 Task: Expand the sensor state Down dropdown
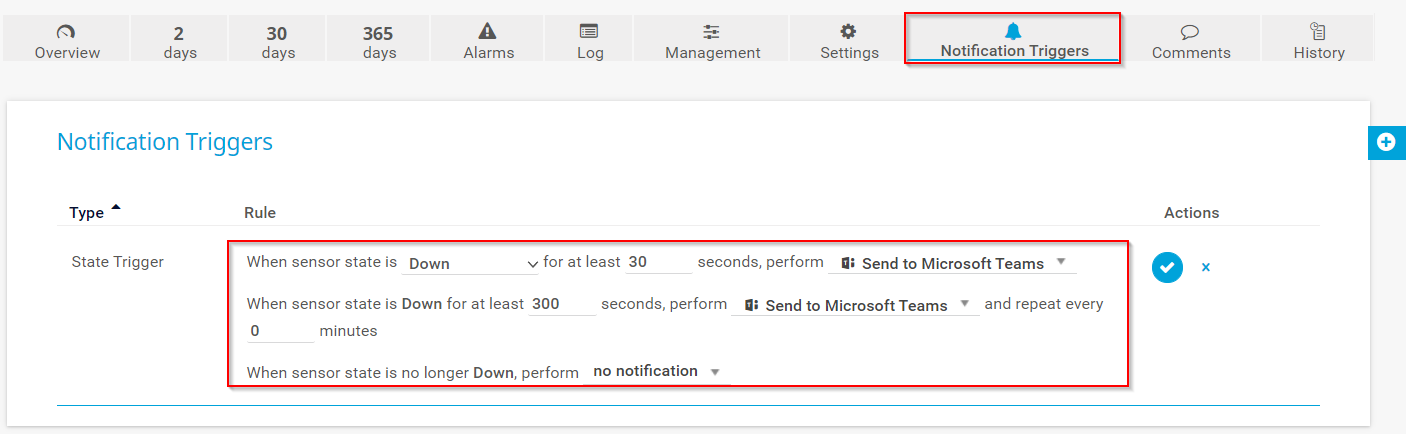[471, 264]
